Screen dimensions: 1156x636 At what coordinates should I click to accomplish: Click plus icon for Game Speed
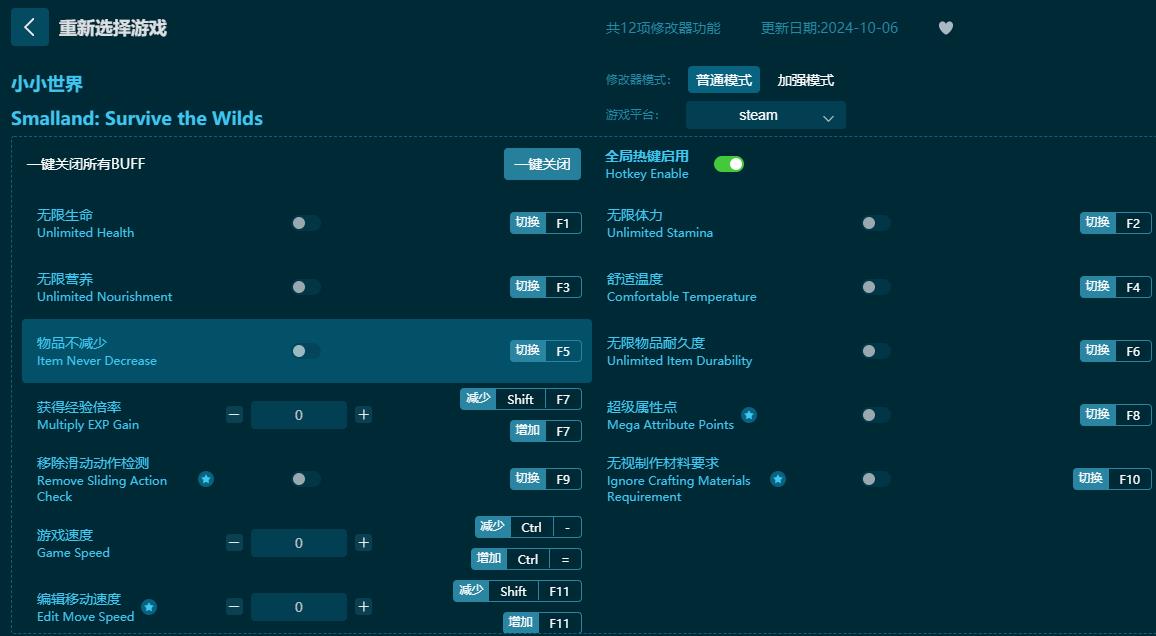364,542
